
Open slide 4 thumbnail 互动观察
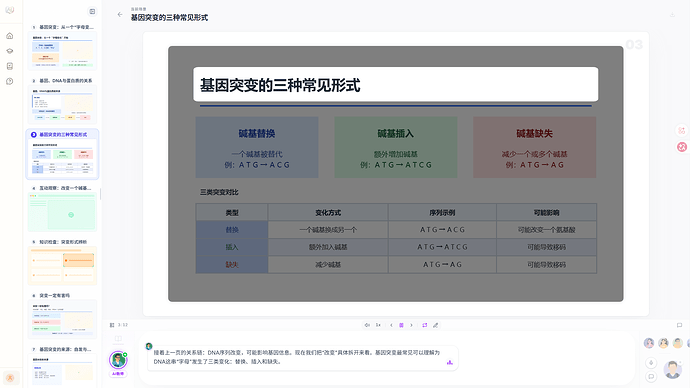(62, 212)
